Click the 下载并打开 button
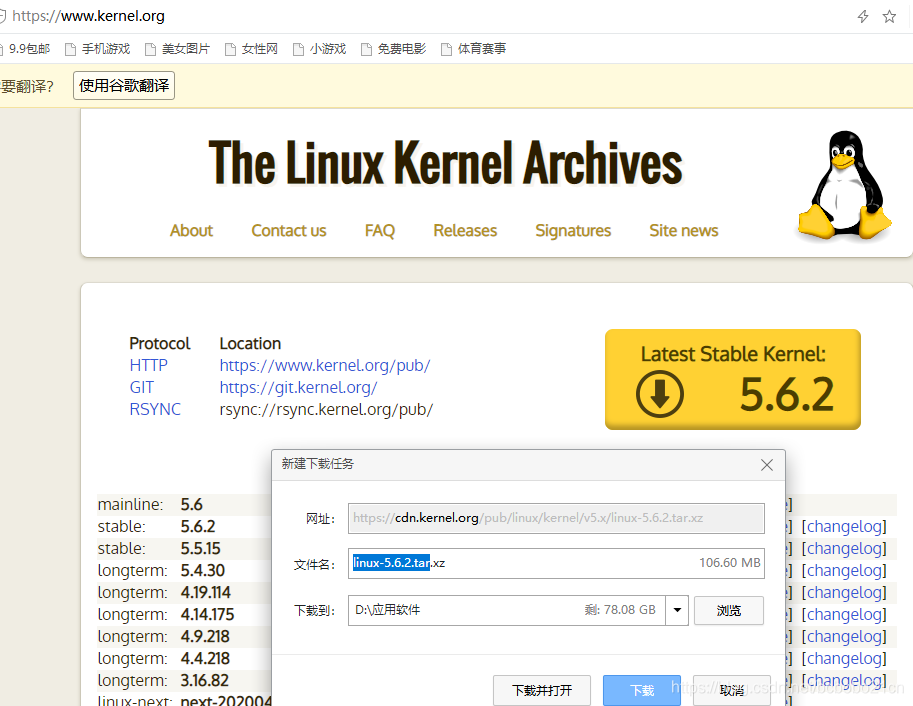The image size is (913, 706). [x=542, y=690]
